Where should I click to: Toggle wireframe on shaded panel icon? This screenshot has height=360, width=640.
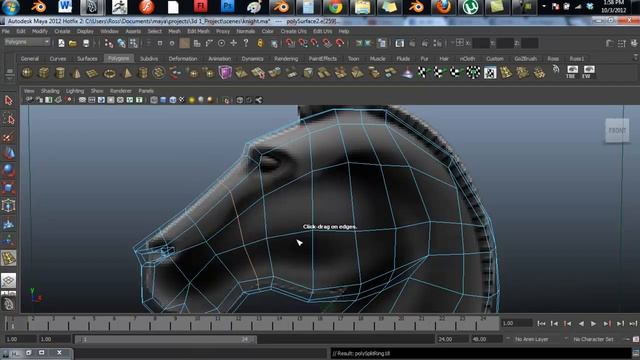coord(173,100)
